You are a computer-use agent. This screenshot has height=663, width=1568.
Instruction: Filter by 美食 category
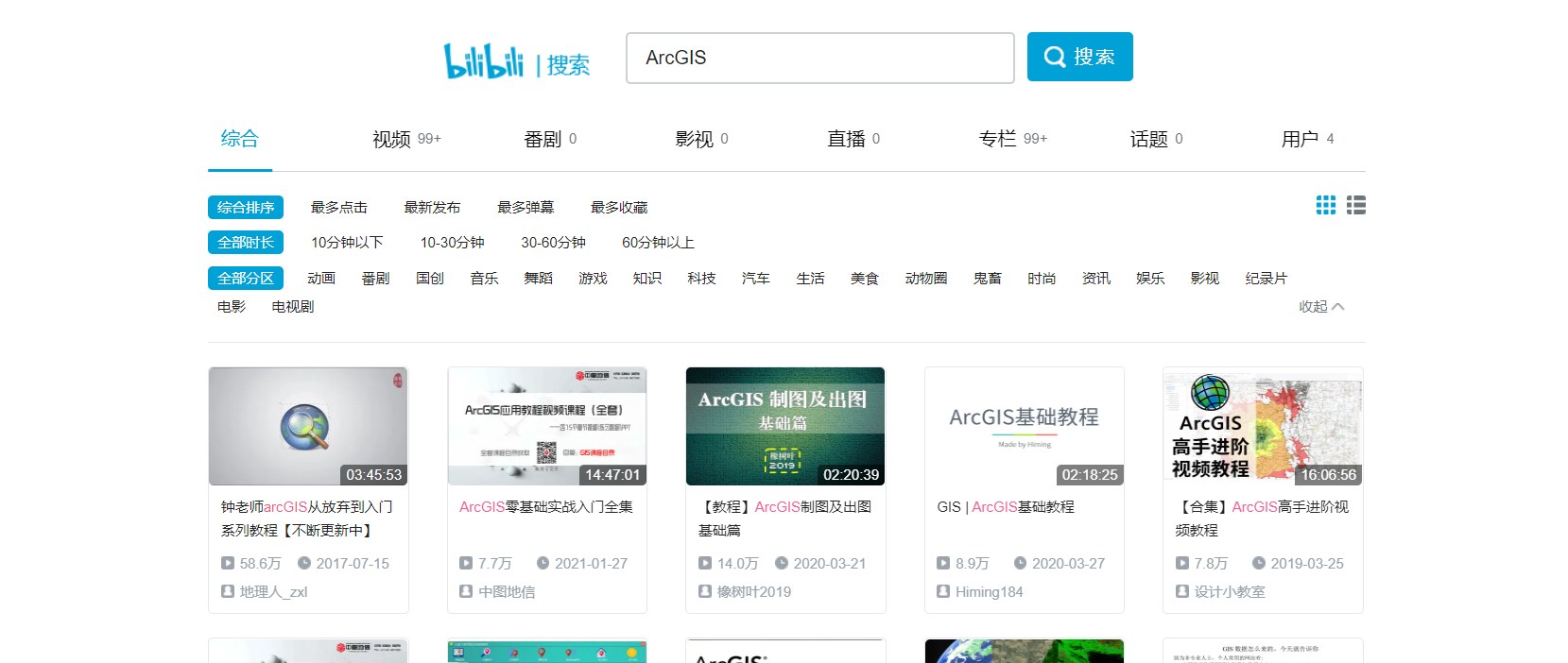[865, 278]
